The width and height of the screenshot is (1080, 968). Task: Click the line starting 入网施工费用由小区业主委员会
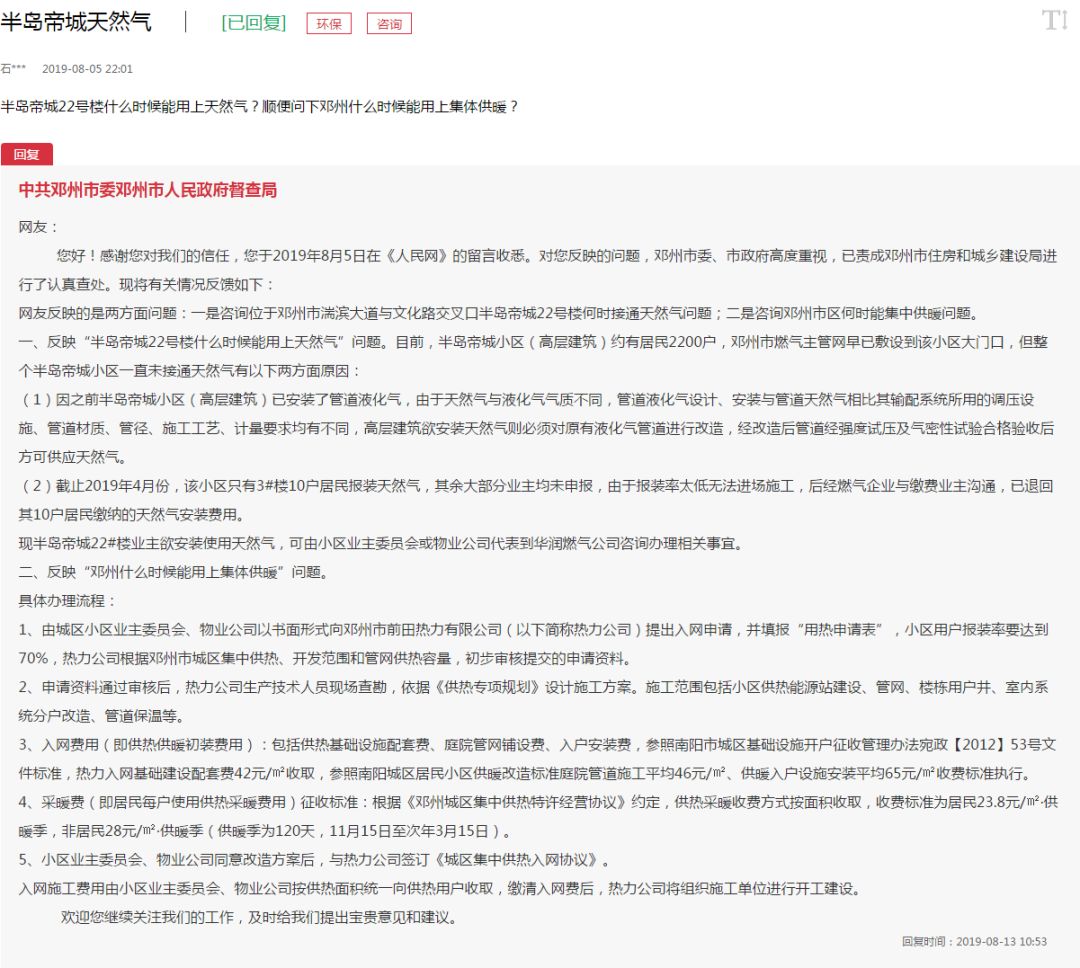[441, 888]
